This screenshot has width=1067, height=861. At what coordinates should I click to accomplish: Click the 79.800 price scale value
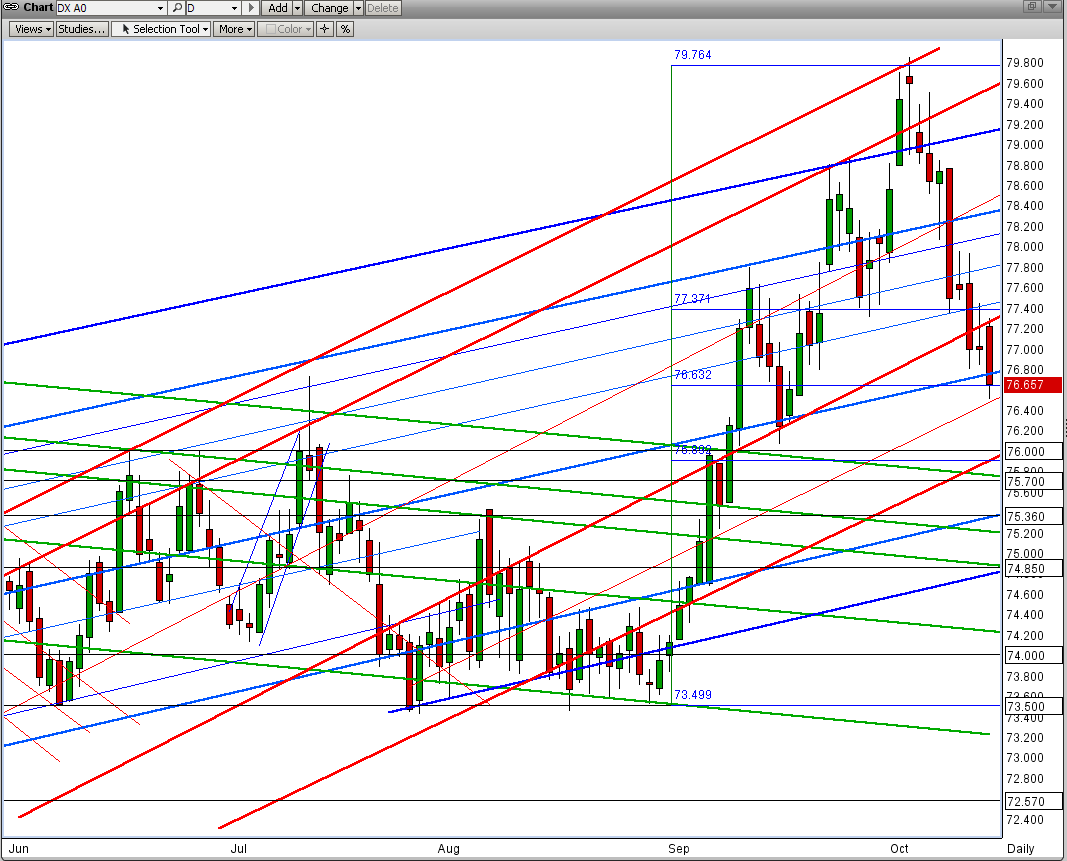pos(1025,63)
